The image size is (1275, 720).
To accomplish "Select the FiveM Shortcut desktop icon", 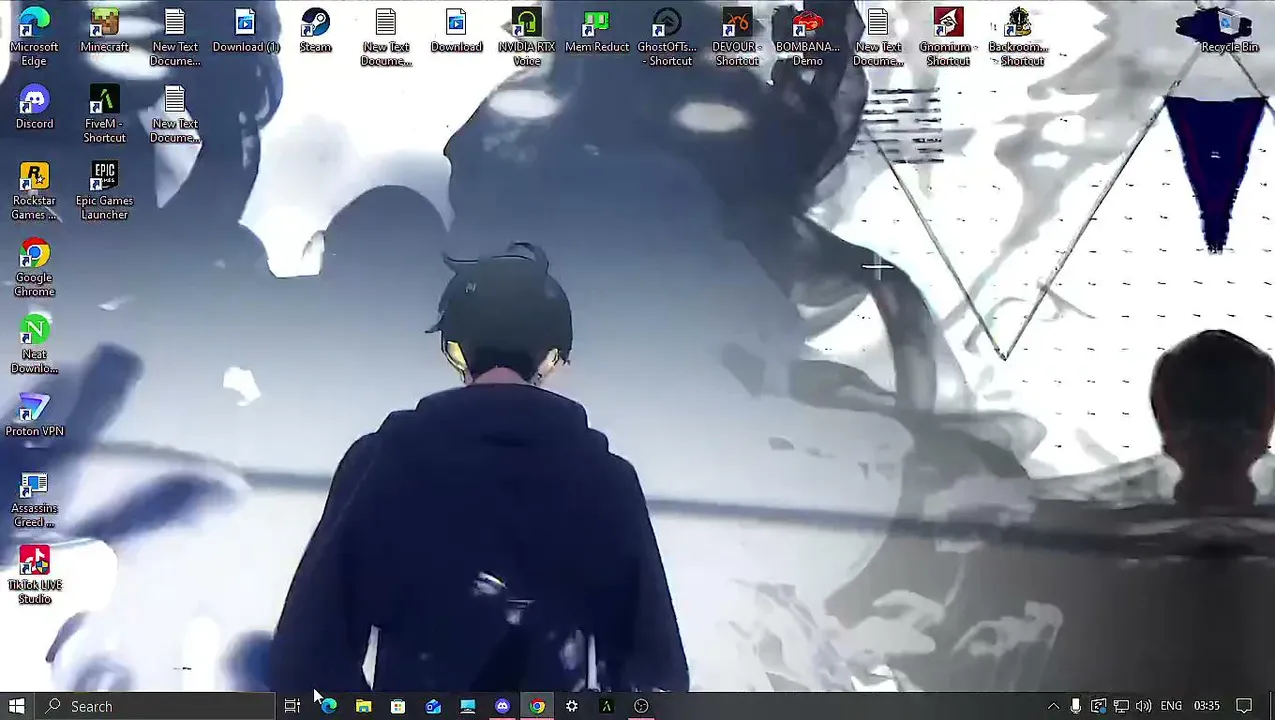I will tap(104, 114).
